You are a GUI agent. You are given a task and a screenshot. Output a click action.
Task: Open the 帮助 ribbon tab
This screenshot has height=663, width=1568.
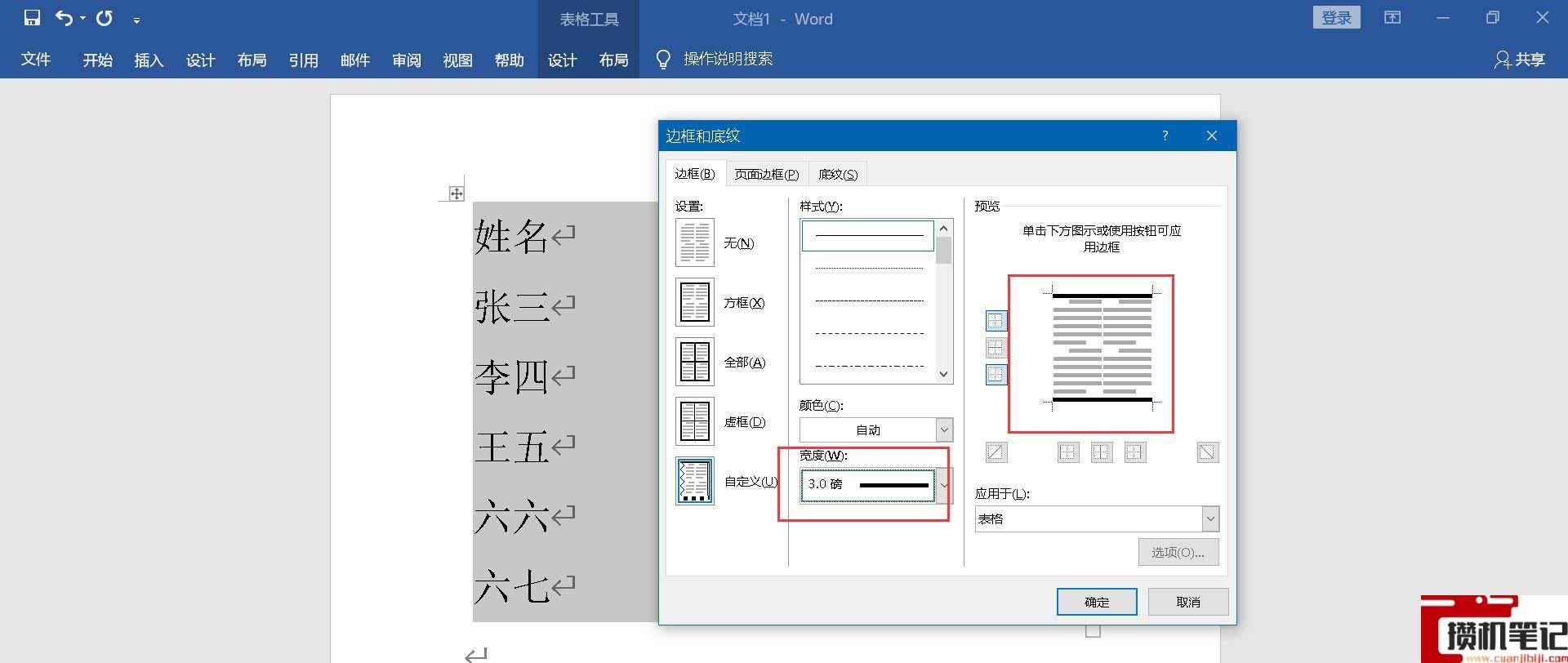pos(509,60)
